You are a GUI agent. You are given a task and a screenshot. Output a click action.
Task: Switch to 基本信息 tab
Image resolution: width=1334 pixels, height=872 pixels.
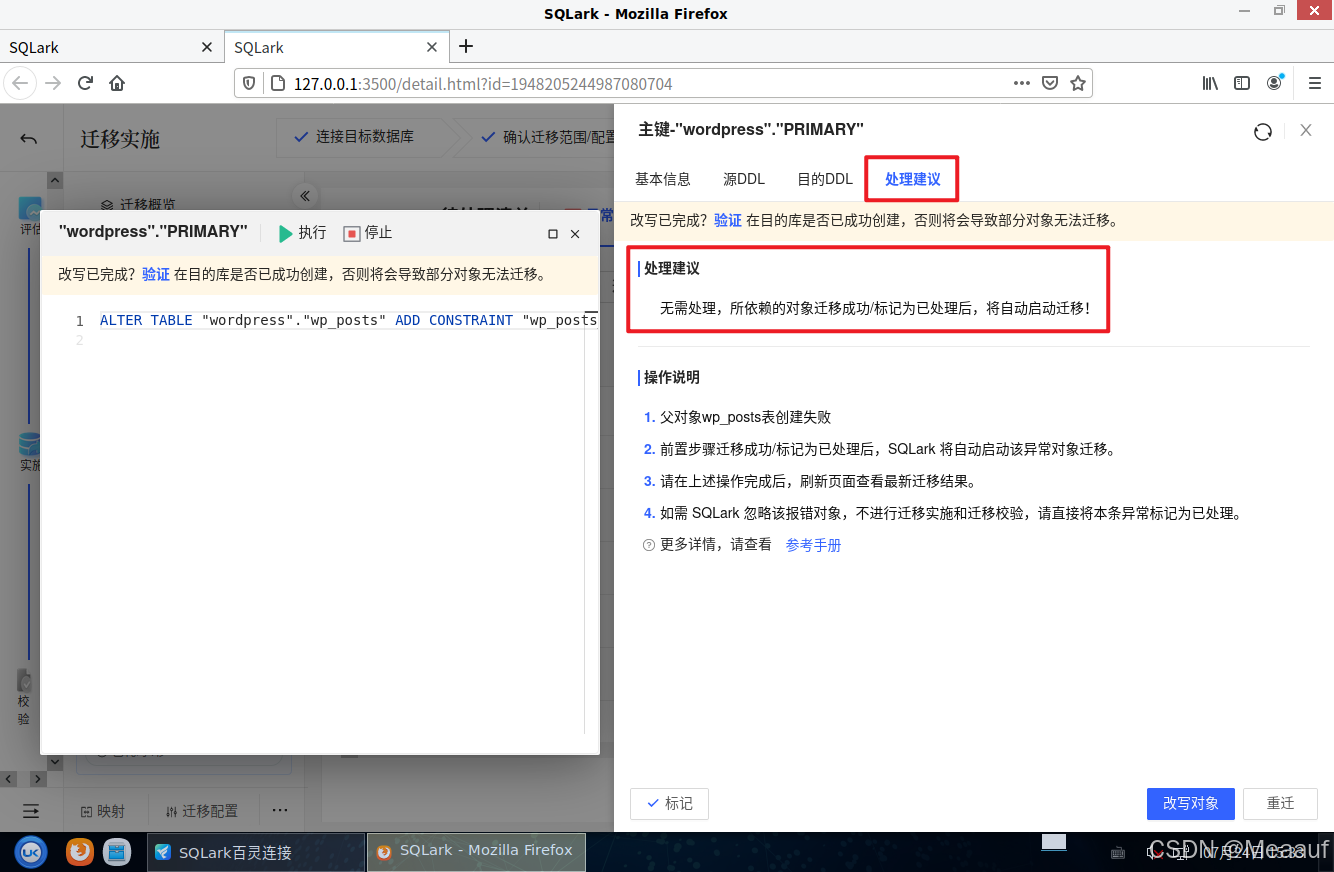click(x=663, y=179)
